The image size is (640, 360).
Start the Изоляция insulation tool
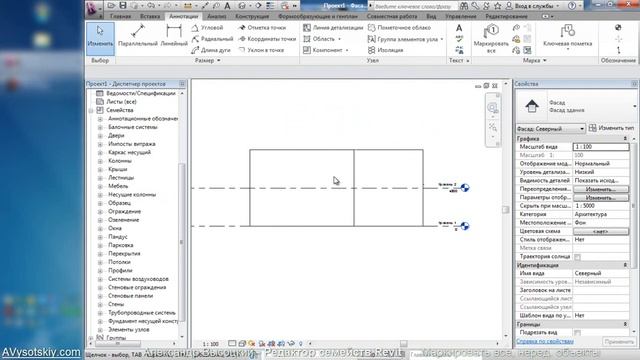point(386,50)
